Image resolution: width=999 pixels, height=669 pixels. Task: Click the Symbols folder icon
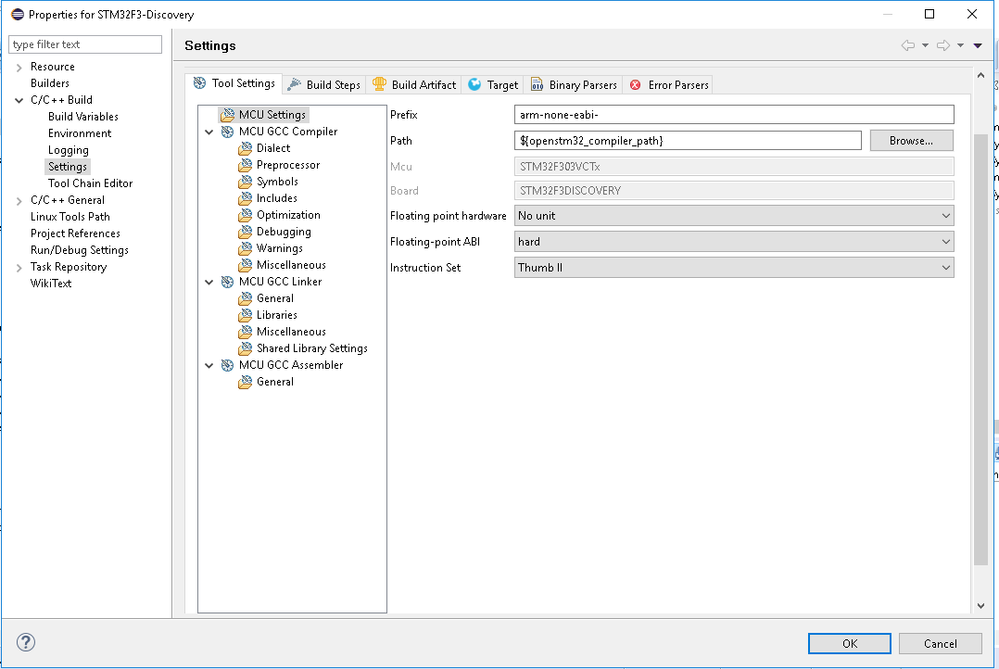click(x=245, y=182)
